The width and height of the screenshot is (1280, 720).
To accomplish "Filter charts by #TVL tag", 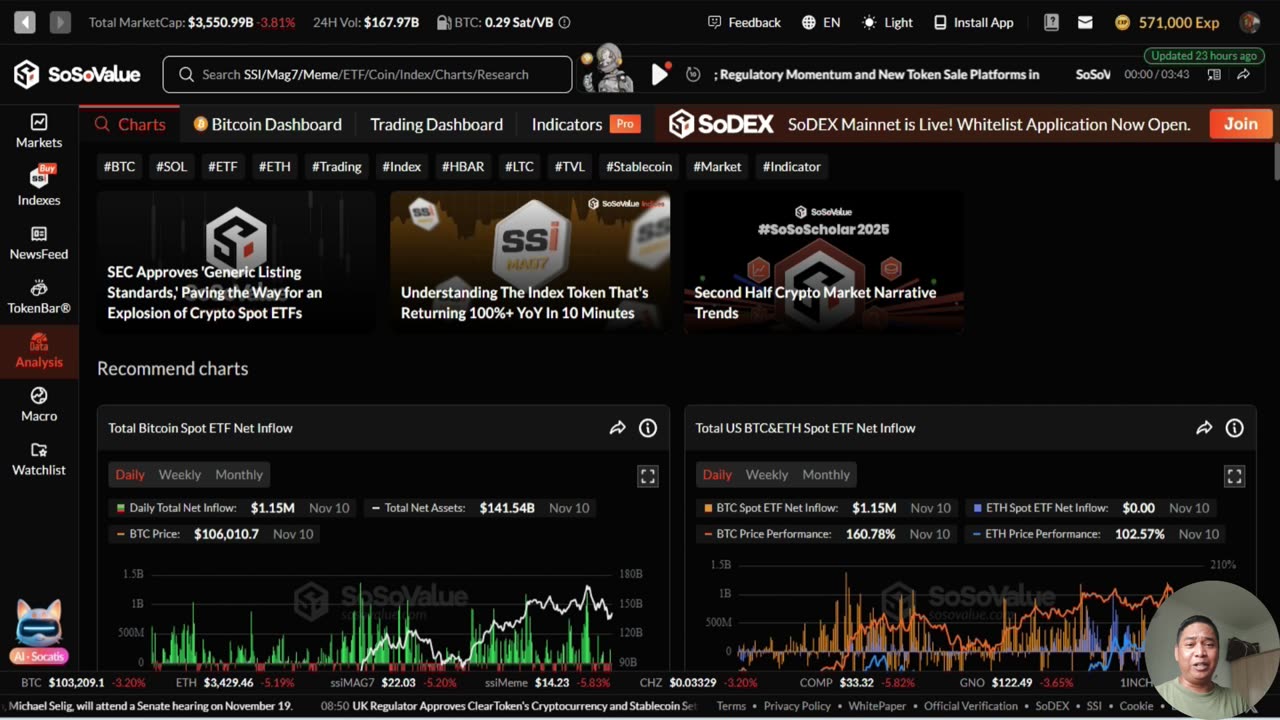I will tap(569, 166).
